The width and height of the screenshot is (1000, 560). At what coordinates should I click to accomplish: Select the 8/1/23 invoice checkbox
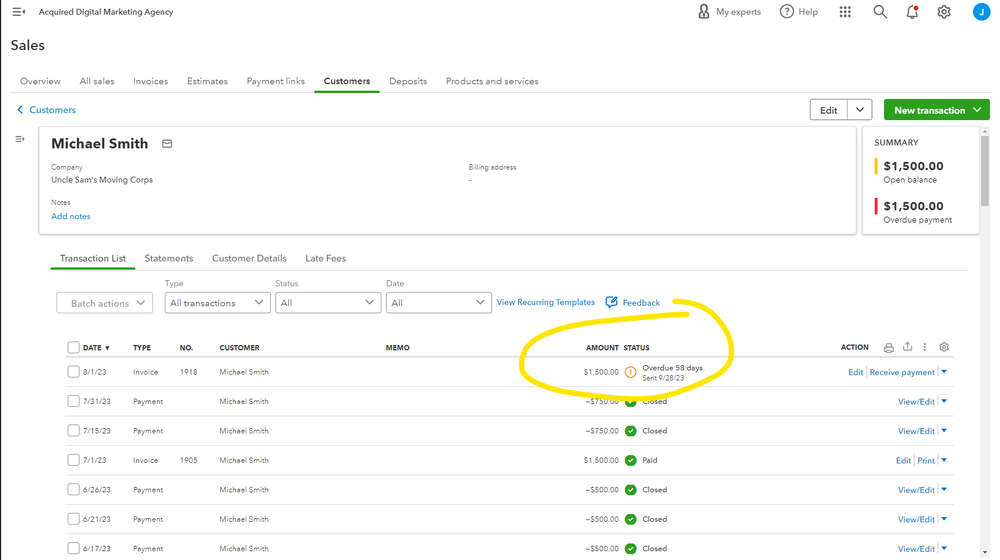tap(73, 372)
